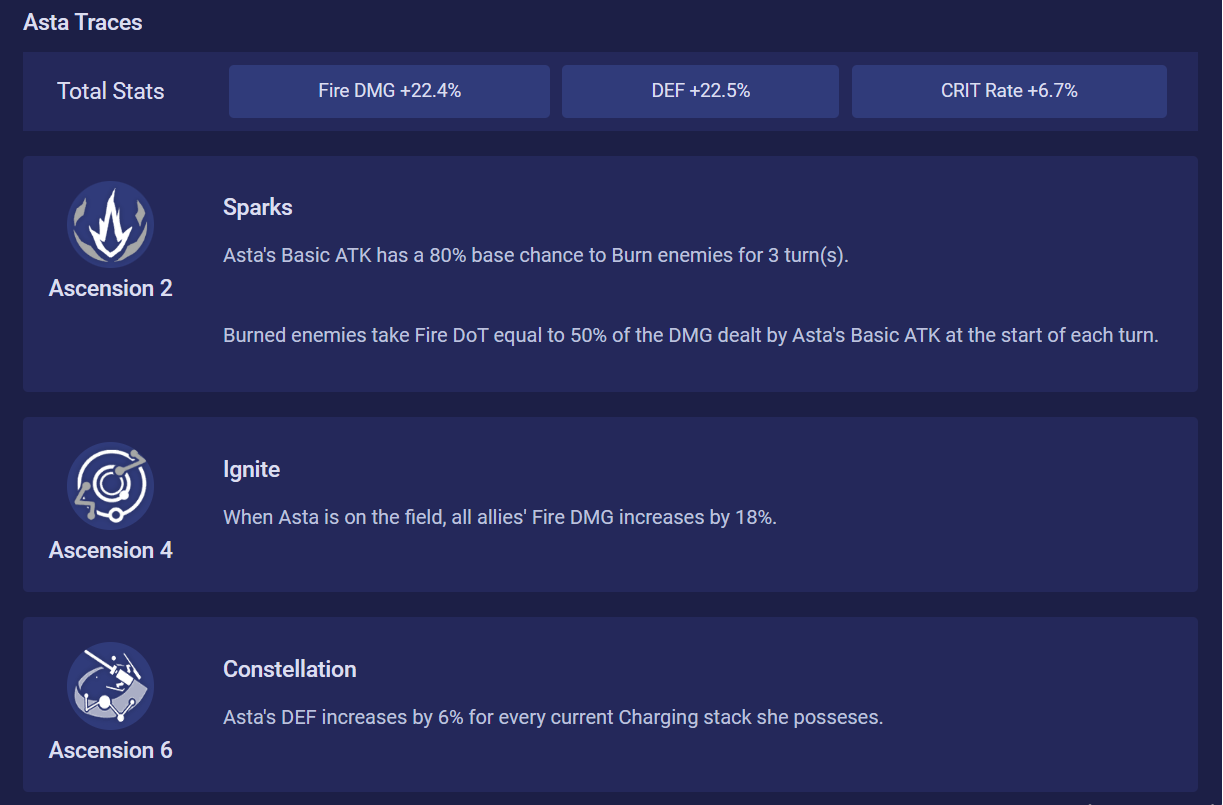Click the Ignite trace title
This screenshot has height=805, width=1223.
click(251, 470)
